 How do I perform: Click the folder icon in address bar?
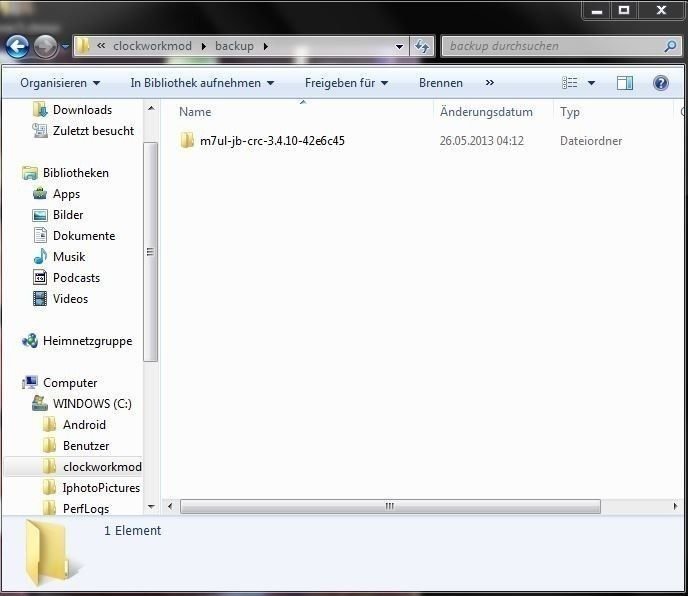pyautogui.click(x=82, y=46)
